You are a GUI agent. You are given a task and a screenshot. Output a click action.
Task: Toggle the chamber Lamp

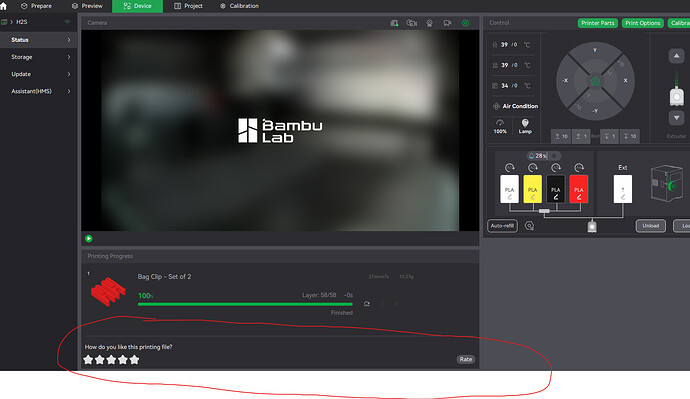click(525, 126)
